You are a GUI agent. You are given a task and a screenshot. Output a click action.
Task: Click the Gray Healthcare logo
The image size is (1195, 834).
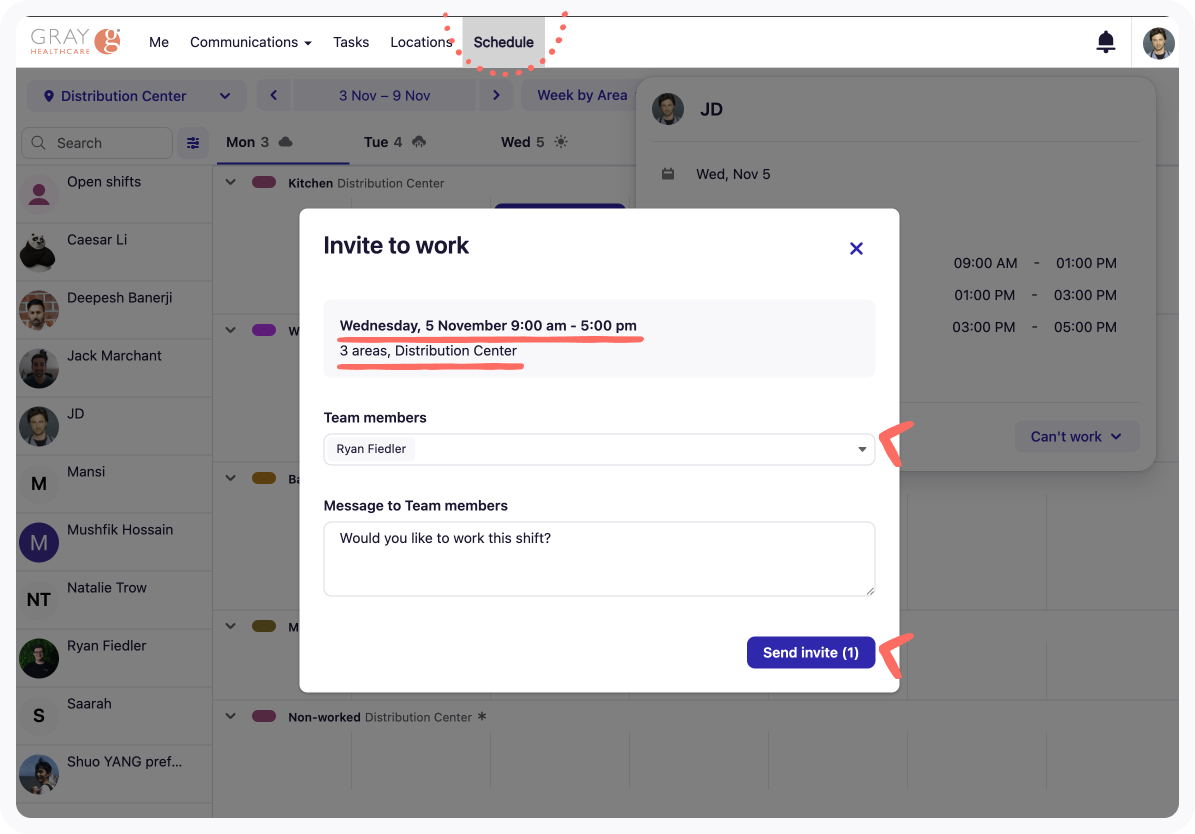coord(75,42)
